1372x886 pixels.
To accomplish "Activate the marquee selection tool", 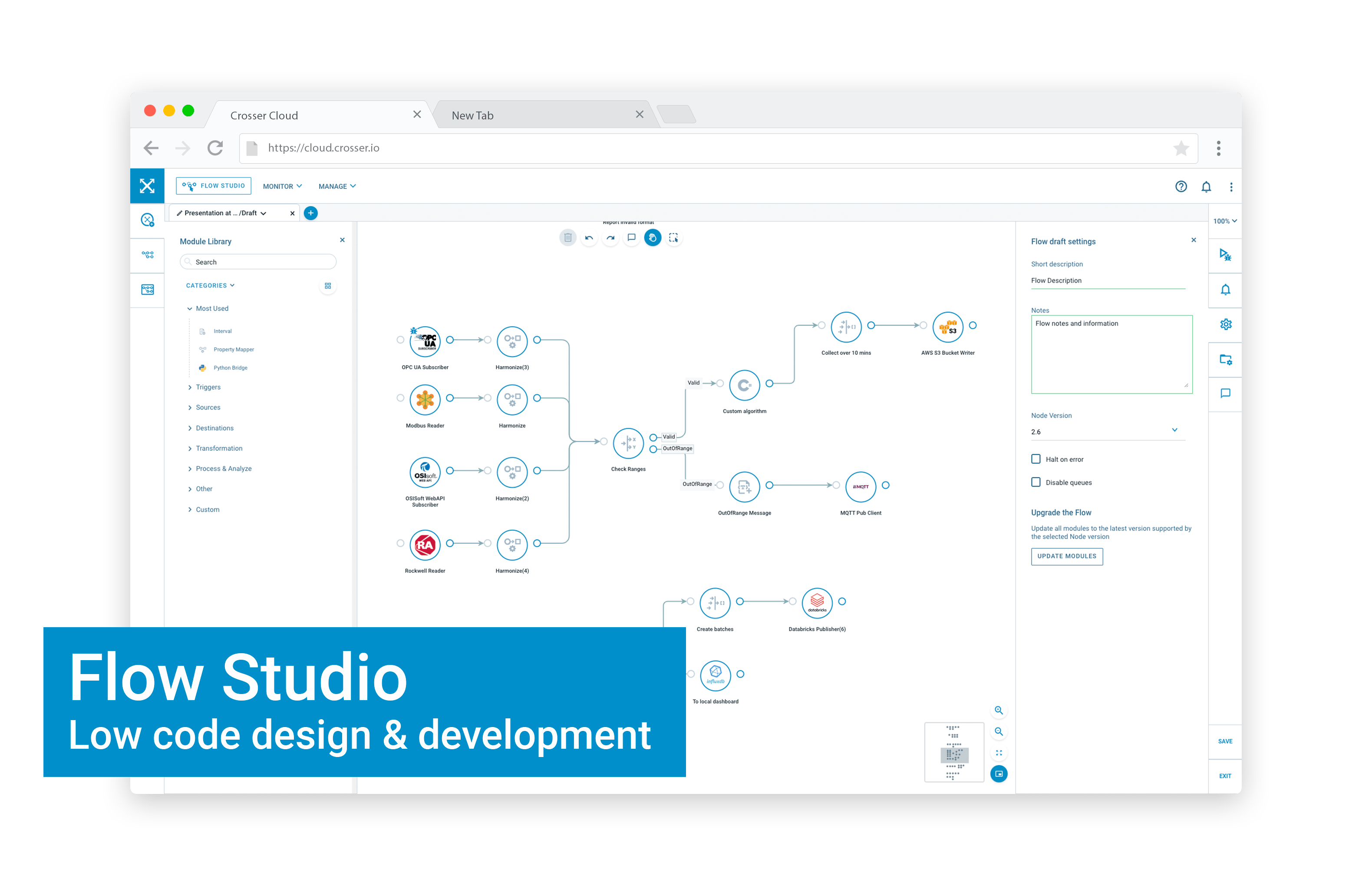I will click(x=673, y=238).
